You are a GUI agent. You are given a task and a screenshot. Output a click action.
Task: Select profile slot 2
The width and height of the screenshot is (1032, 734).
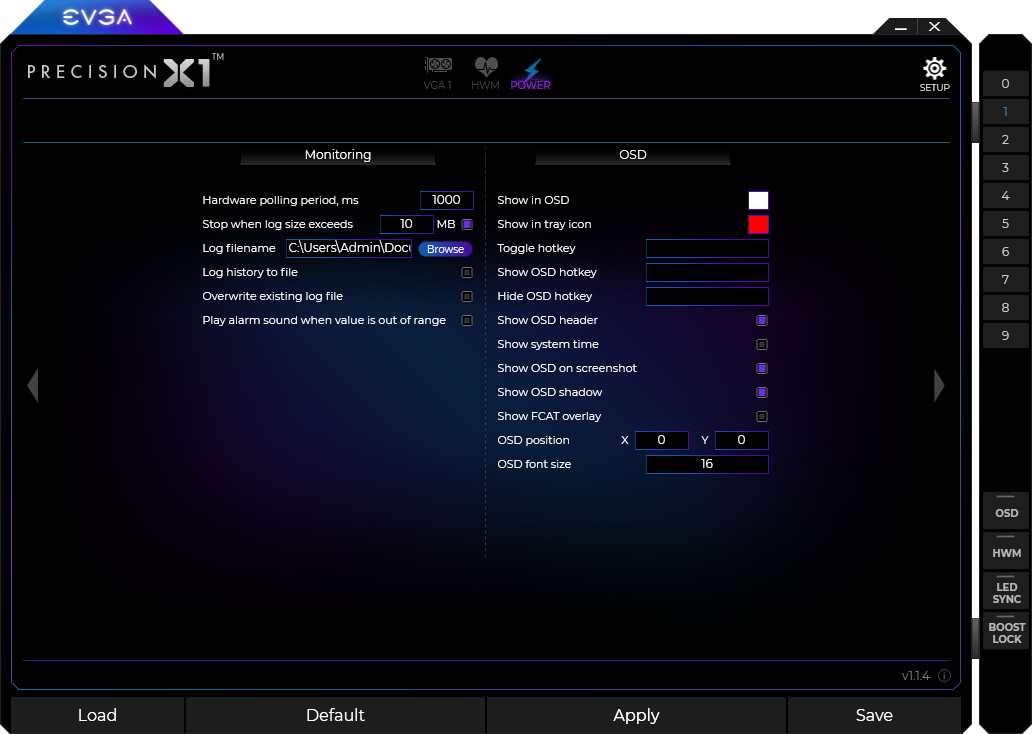click(x=1005, y=140)
